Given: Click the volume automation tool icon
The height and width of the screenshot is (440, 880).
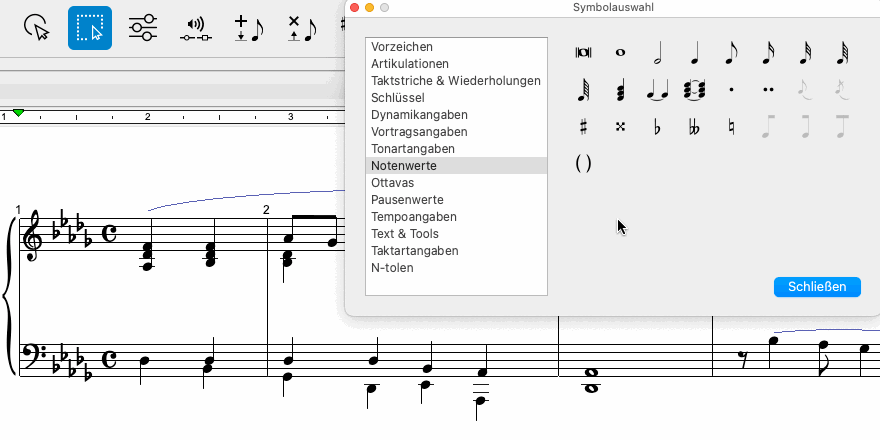Looking at the screenshot, I should click(196, 28).
